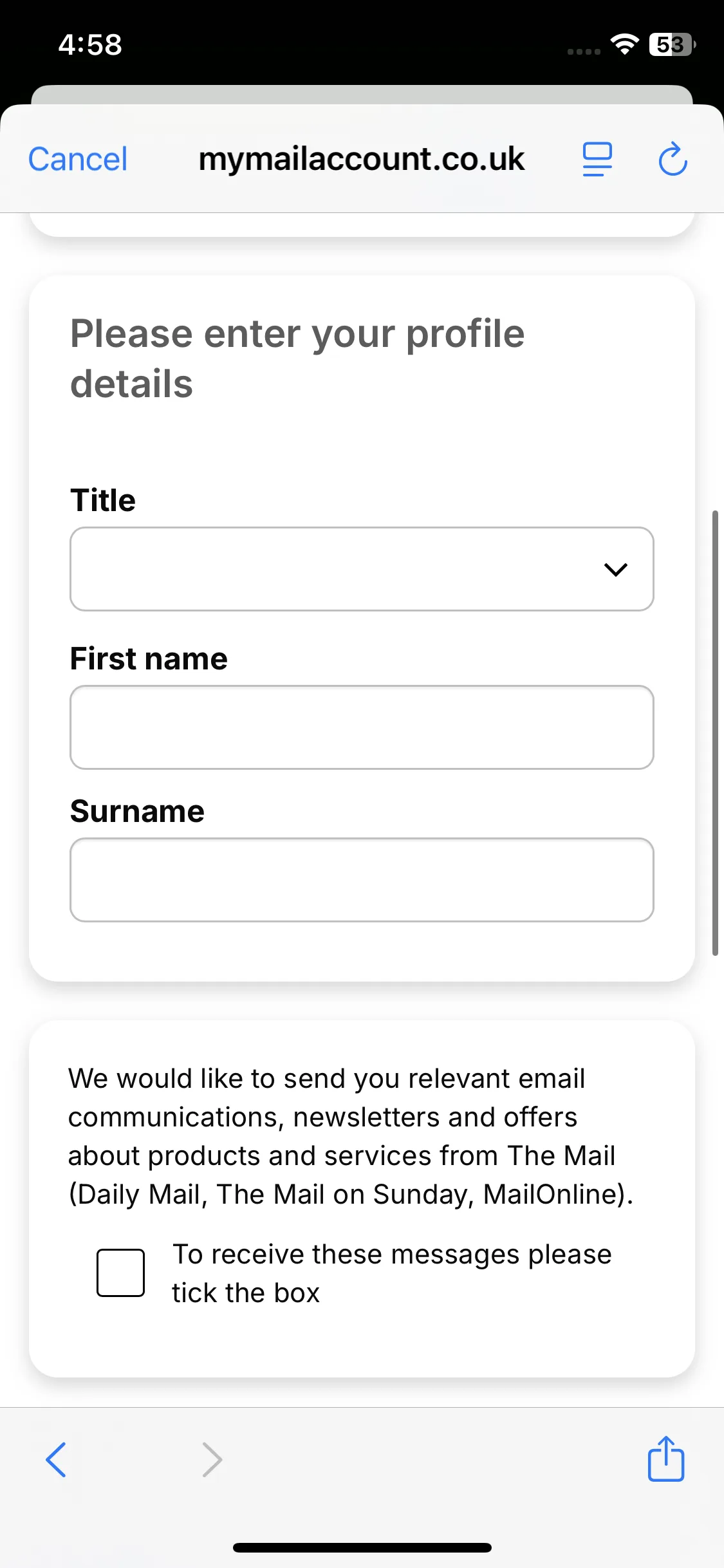
Task: Reload the page with the refresh icon
Action: click(x=673, y=159)
